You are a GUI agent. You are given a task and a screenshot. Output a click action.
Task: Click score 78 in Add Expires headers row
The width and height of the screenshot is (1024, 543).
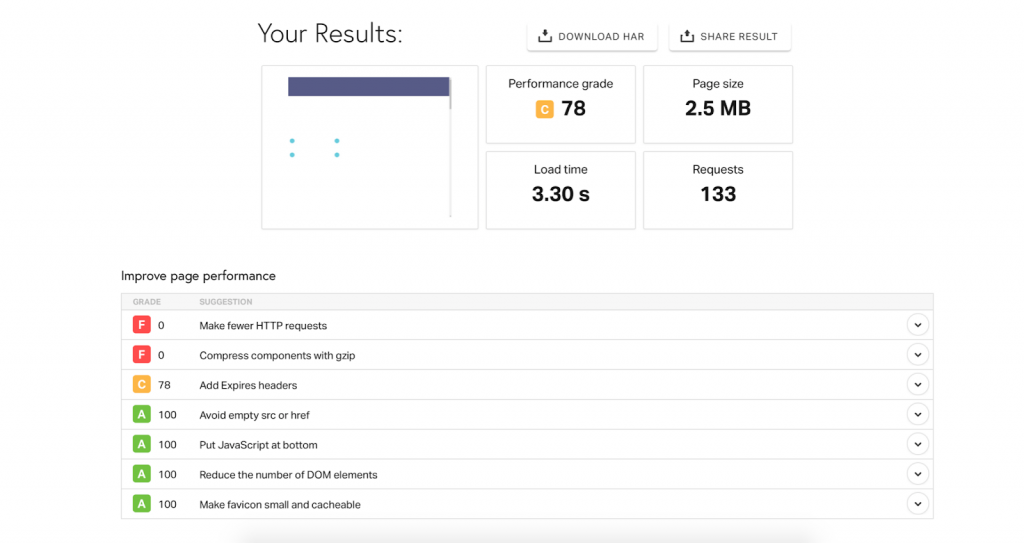[164, 386]
